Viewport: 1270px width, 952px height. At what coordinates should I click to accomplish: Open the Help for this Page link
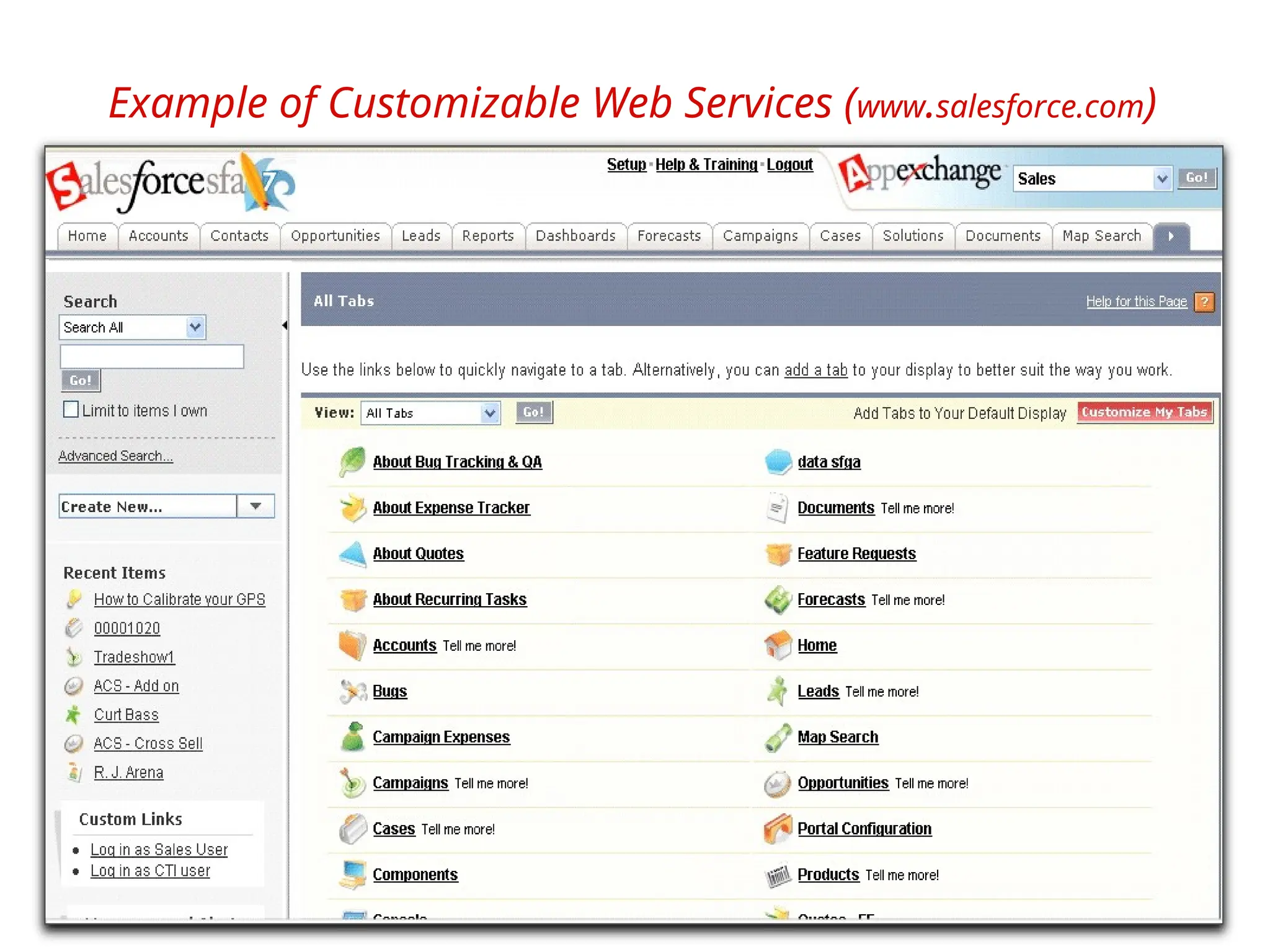pyautogui.click(x=1137, y=302)
